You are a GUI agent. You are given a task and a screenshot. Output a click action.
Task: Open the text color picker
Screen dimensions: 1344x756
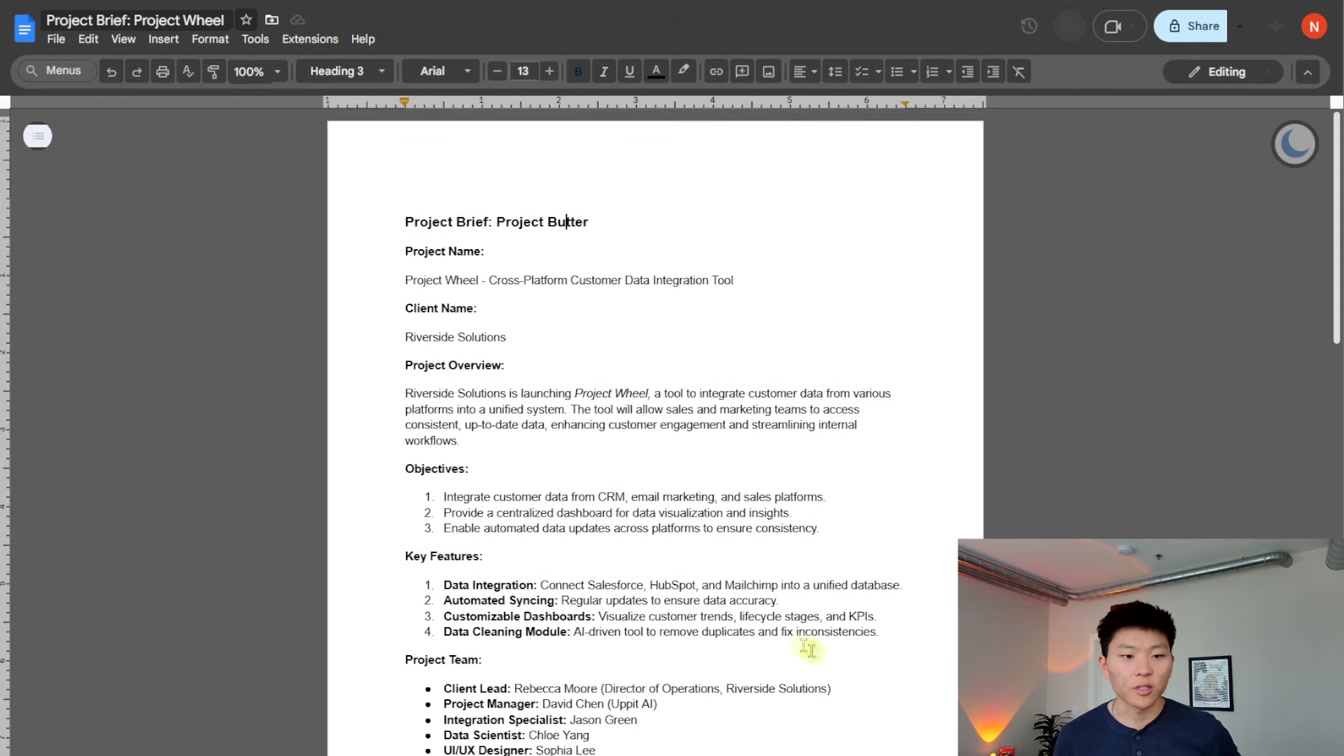pos(656,72)
